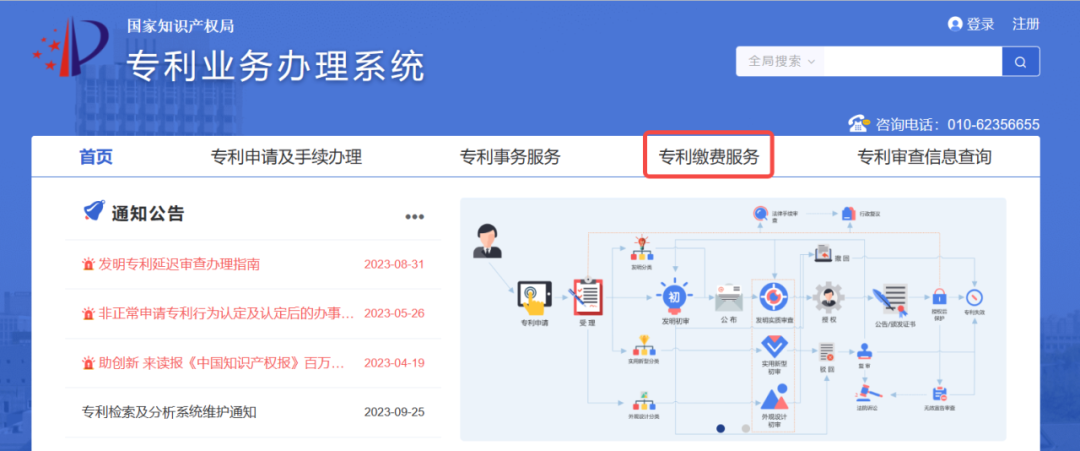Click the 注册 register link
1080x451 pixels.
point(1026,24)
